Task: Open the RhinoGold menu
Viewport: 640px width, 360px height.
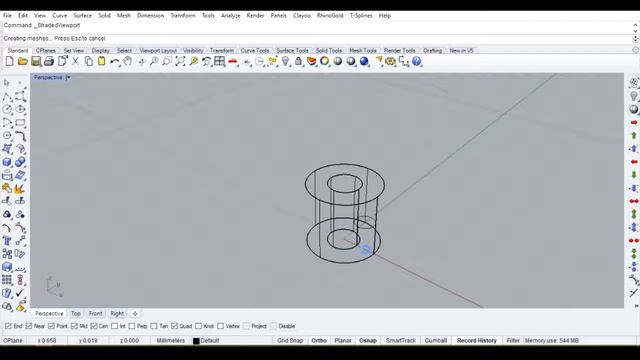Action: [330, 16]
